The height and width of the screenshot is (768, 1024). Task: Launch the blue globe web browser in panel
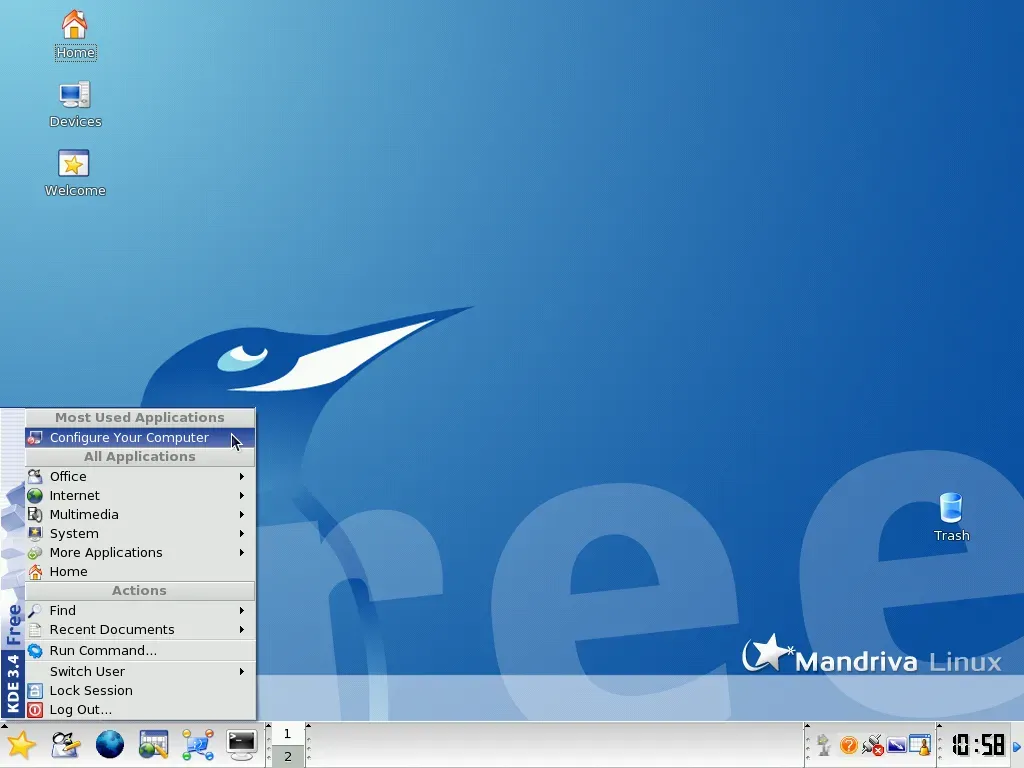tap(110, 745)
